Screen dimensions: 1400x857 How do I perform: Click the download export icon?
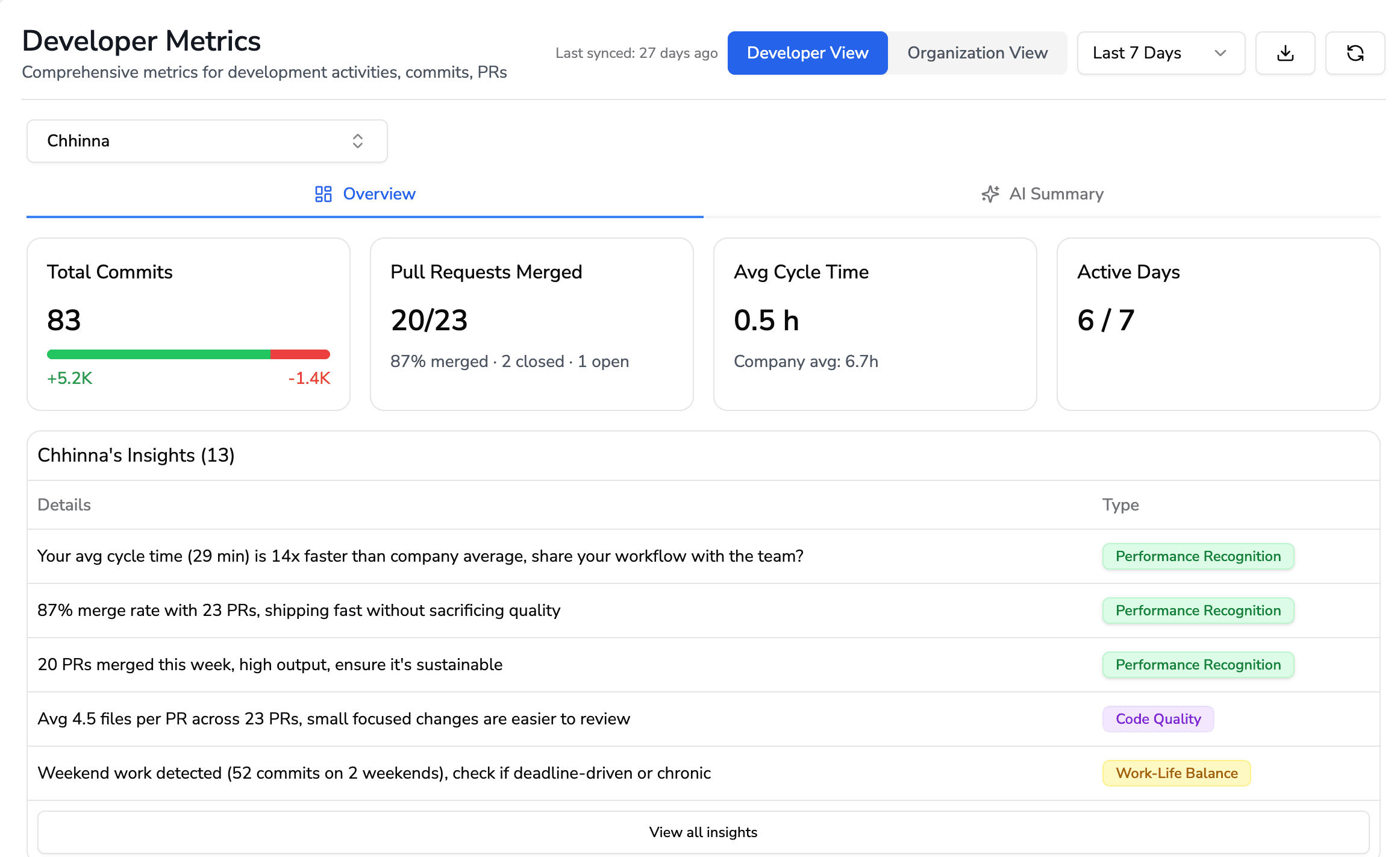(1285, 53)
